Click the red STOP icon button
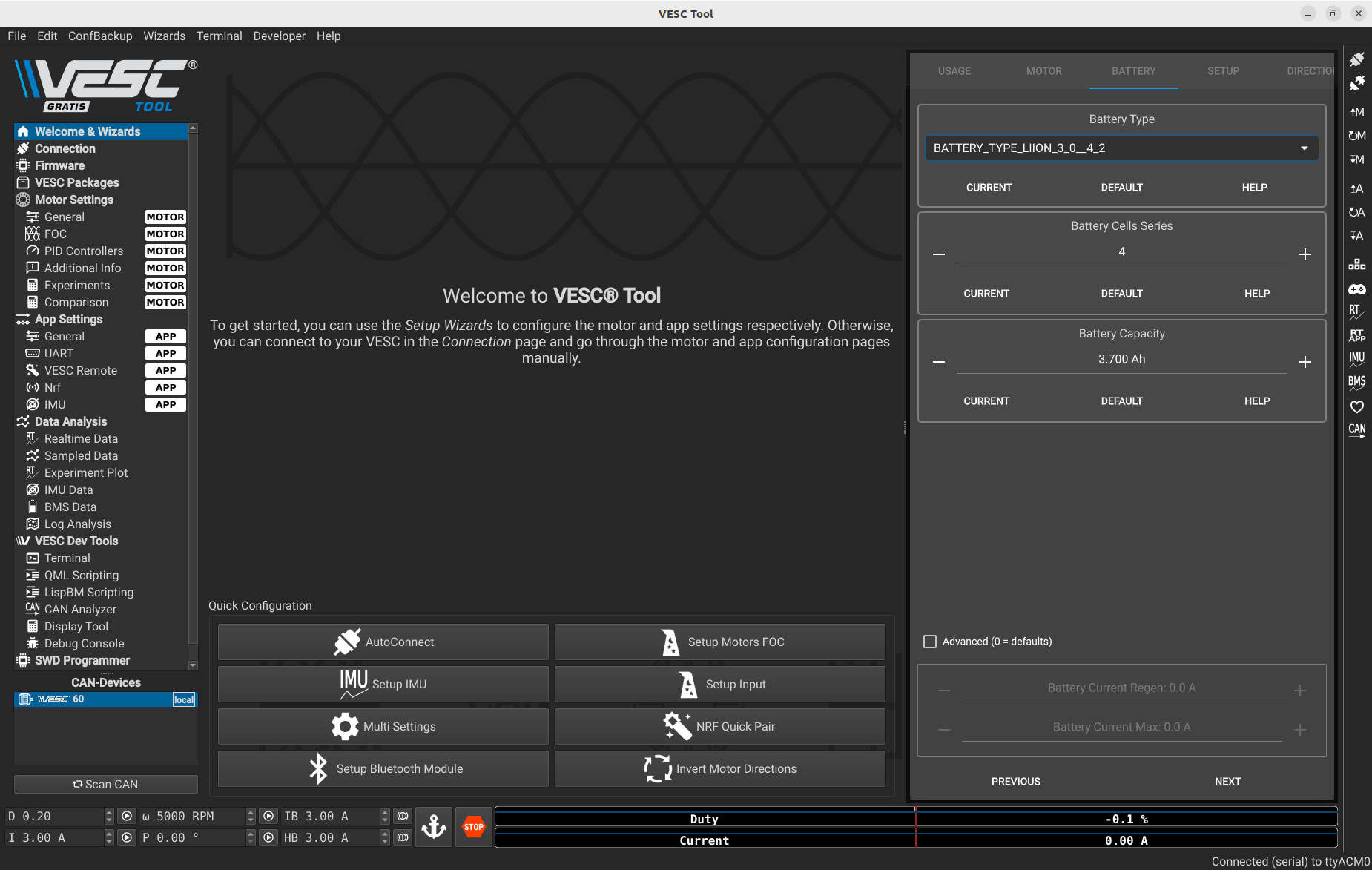The height and width of the screenshot is (870, 1372). [x=474, y=826]
